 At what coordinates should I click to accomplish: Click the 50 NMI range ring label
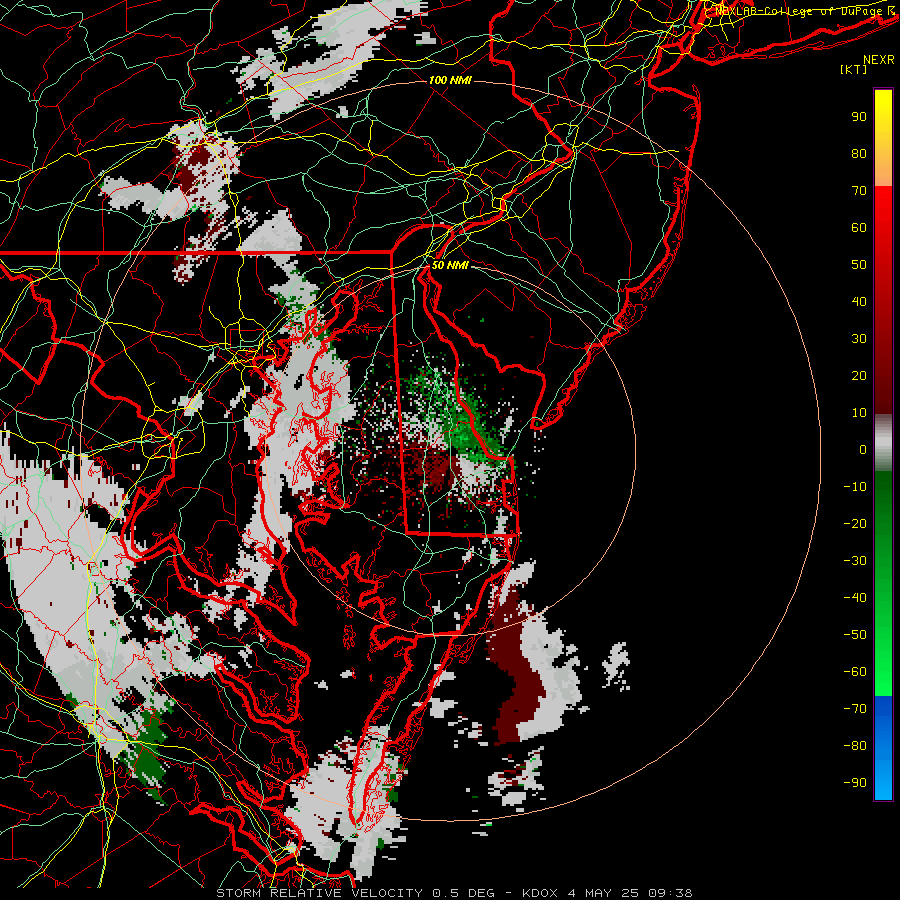click(x=450, y=265)
